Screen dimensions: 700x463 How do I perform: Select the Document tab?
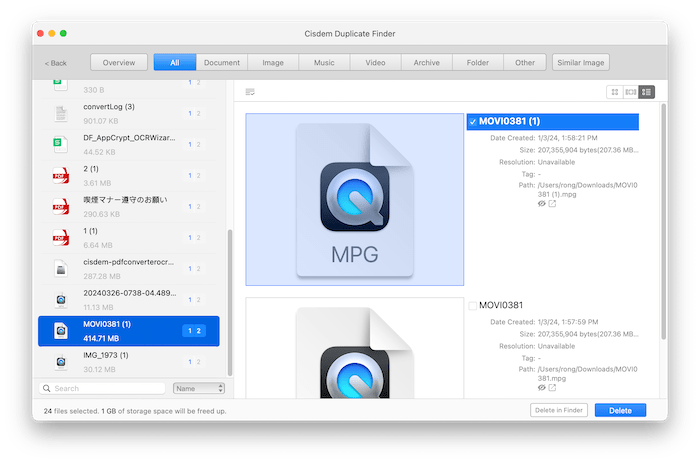pyautogui.click(x=221, y=63)
